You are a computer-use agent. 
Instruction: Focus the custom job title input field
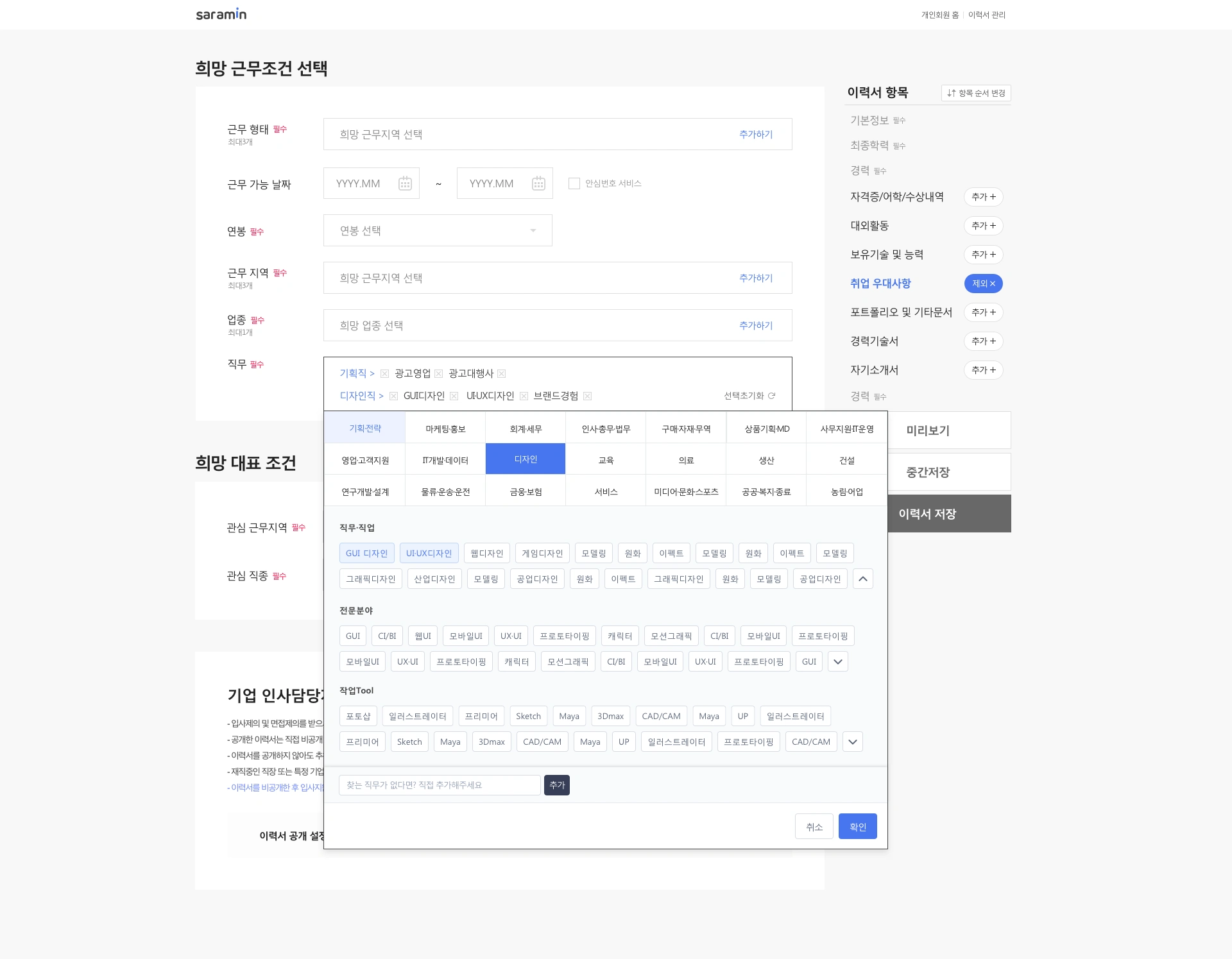(x=440, y=785)
